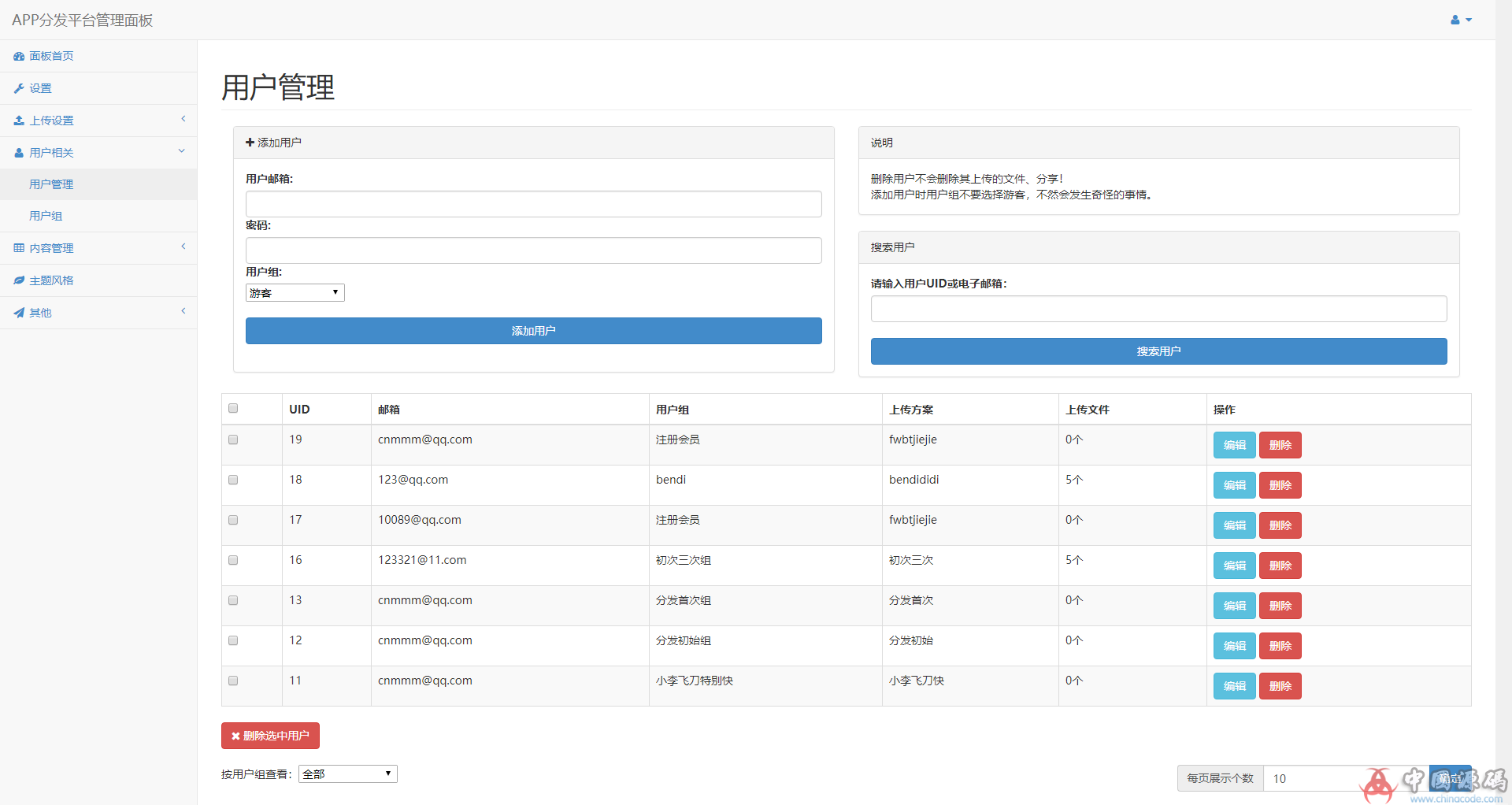Click the 添加用户 button

pos(533,331)
